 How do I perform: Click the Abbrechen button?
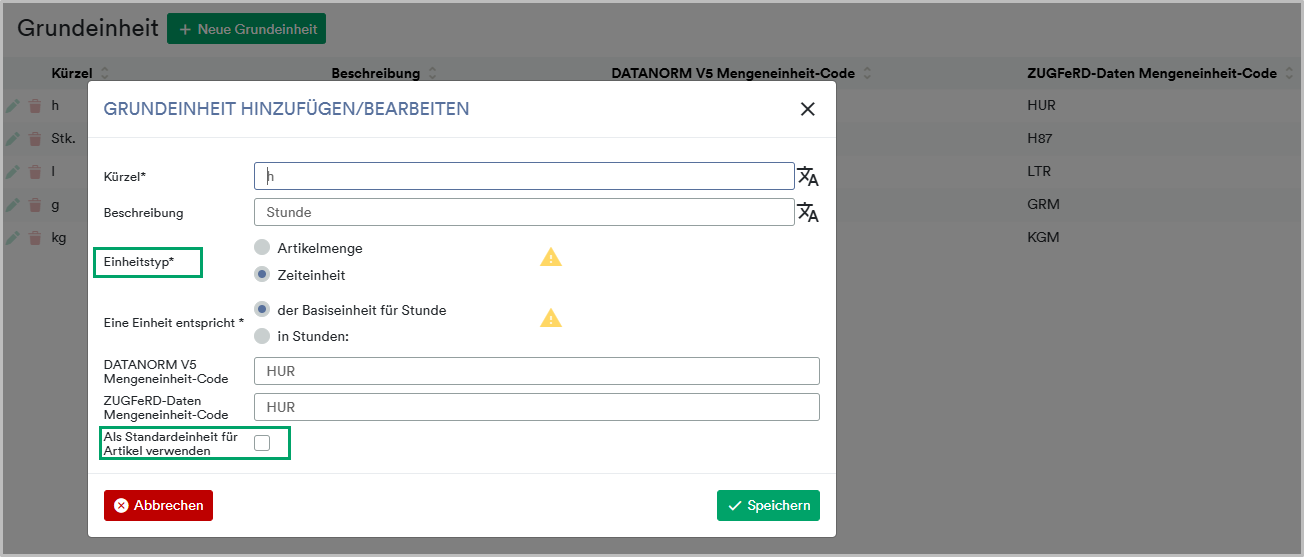click(x=158, y=505)
